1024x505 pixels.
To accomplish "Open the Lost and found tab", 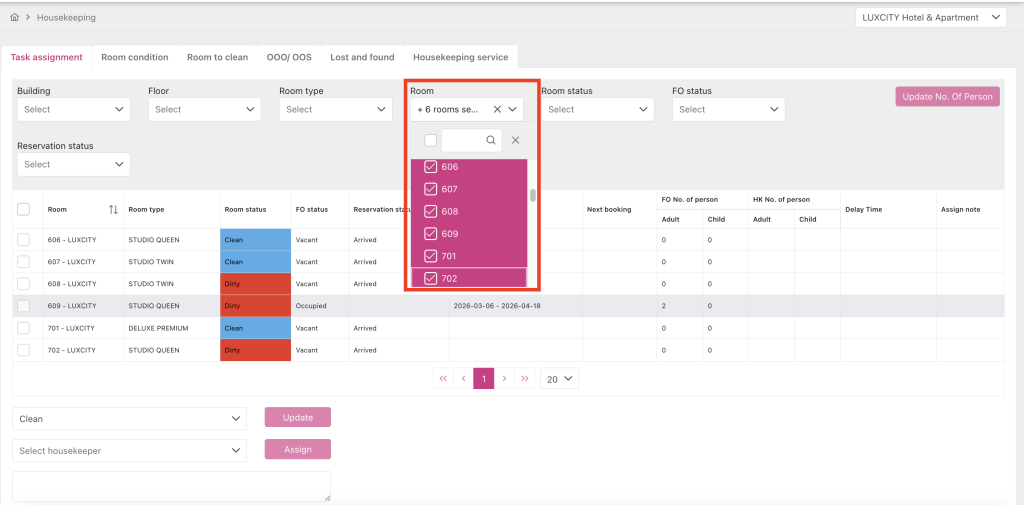I will (x=362, y=58).
